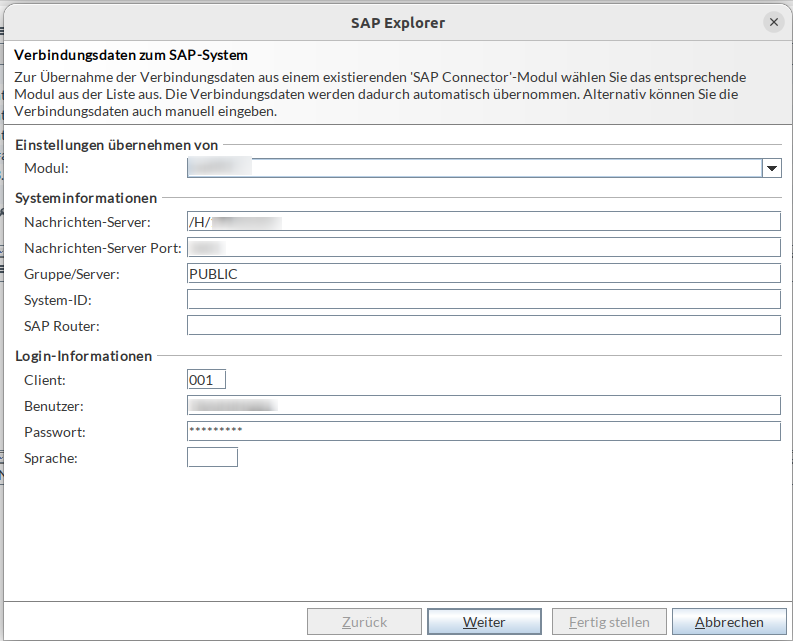The image size is (793, 641).
Task: Close the SAP Explorer dialog window
Action: click(x=773, y=21)
